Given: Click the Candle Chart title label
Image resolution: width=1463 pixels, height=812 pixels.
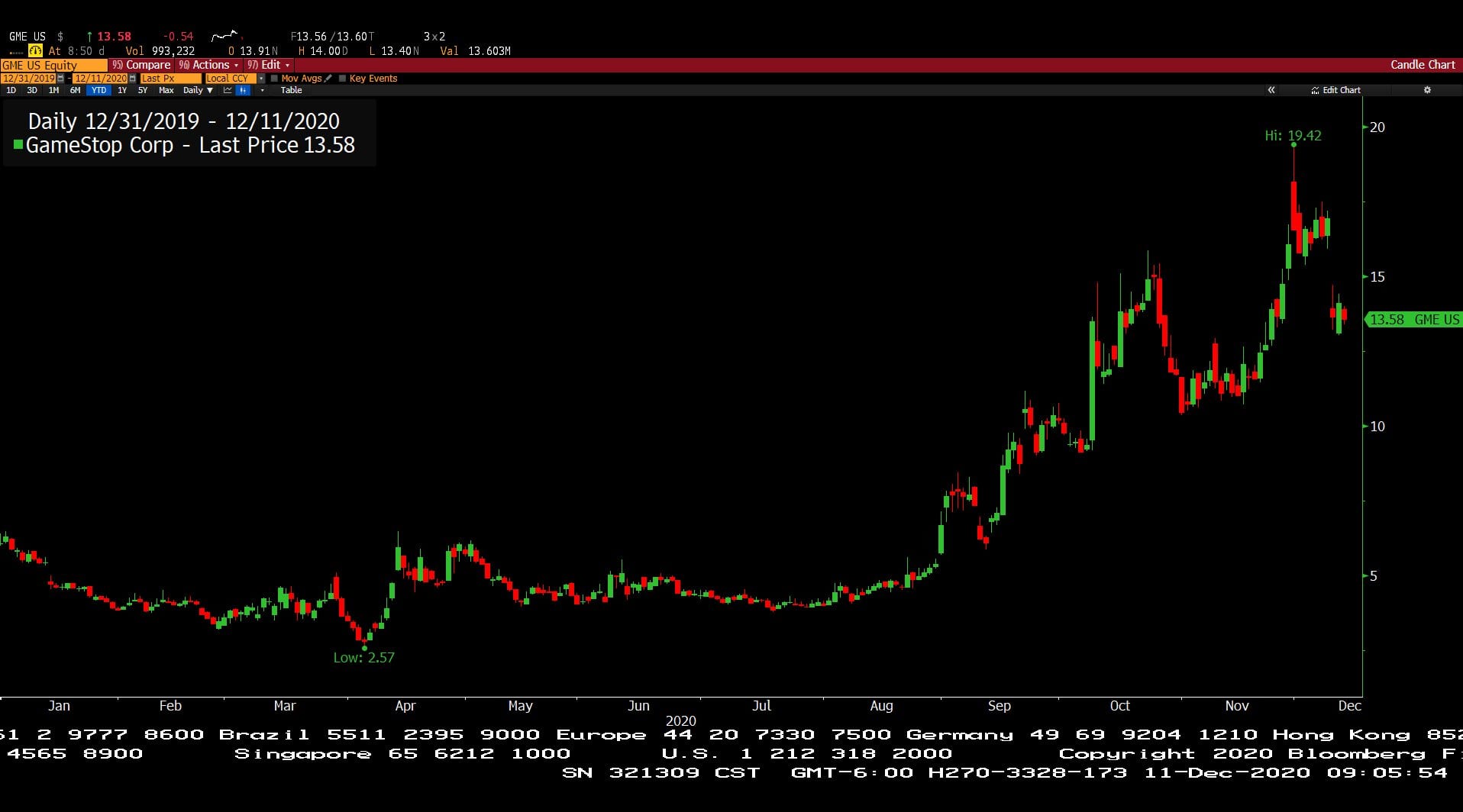Looking at the screenshot, I should click(x=1423, y=65).
